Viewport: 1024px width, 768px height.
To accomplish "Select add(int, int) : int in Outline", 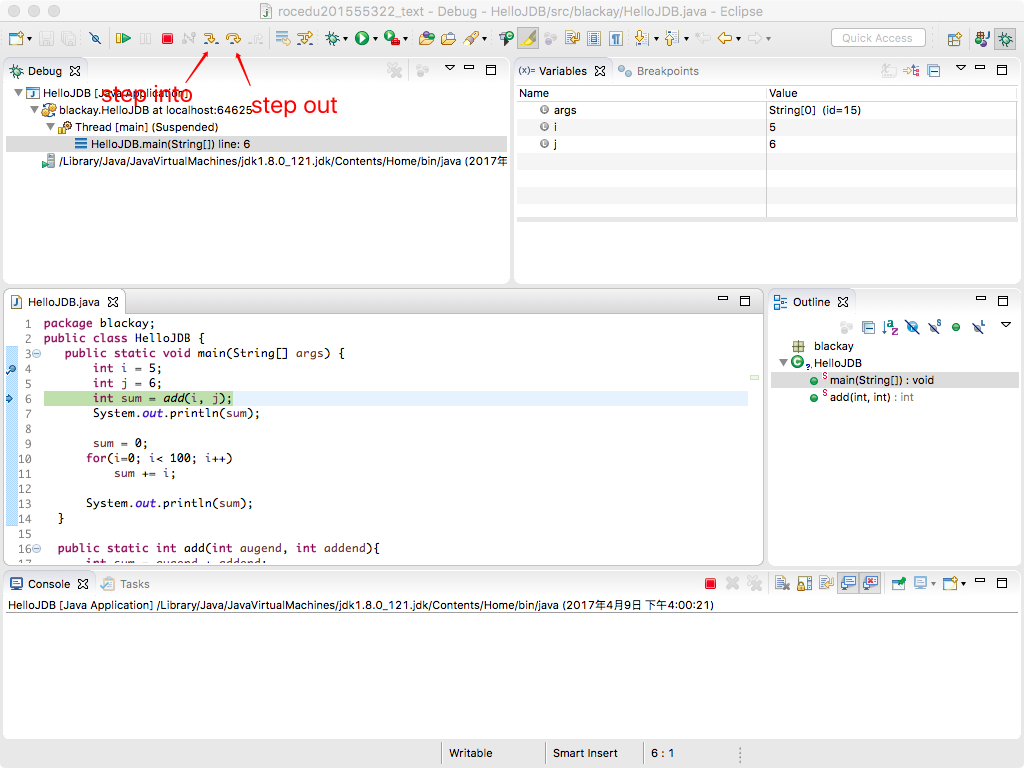I will click(x=871, y=397).
